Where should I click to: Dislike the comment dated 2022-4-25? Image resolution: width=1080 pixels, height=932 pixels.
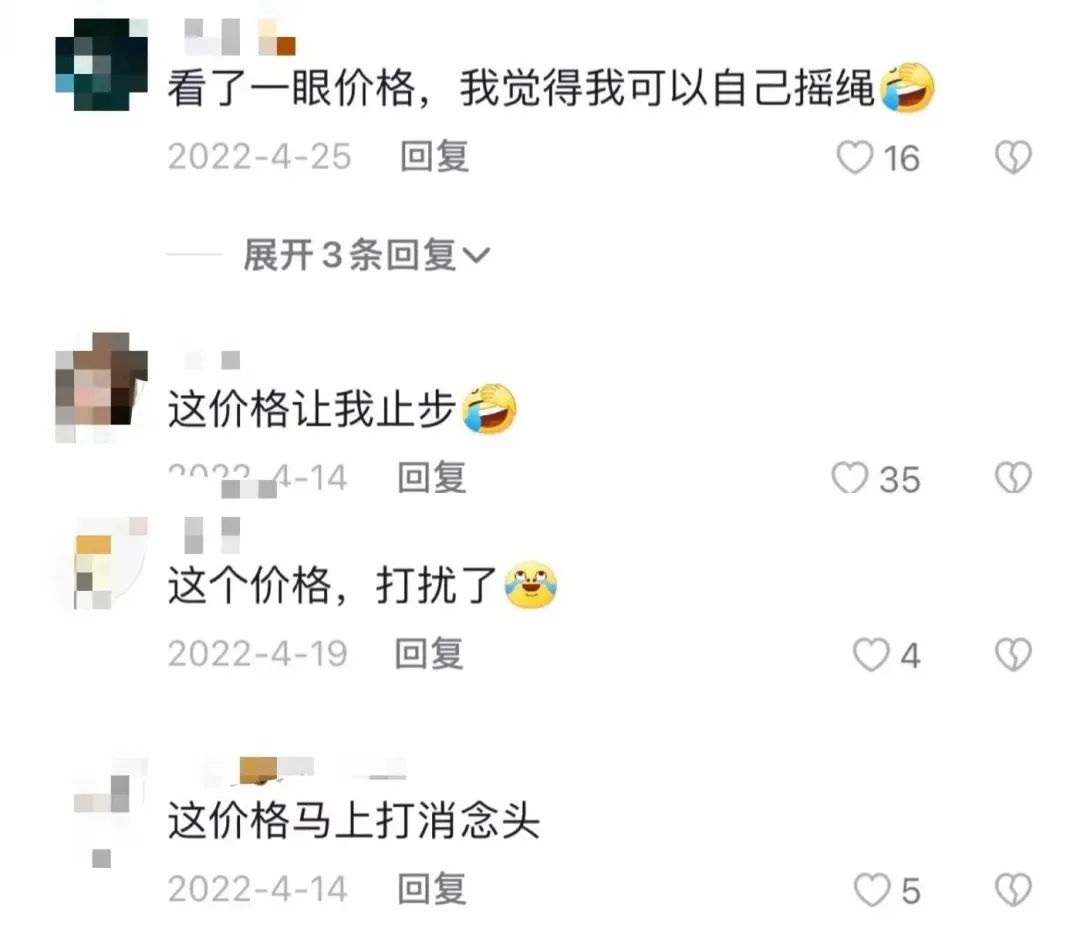click(1012, 157)
